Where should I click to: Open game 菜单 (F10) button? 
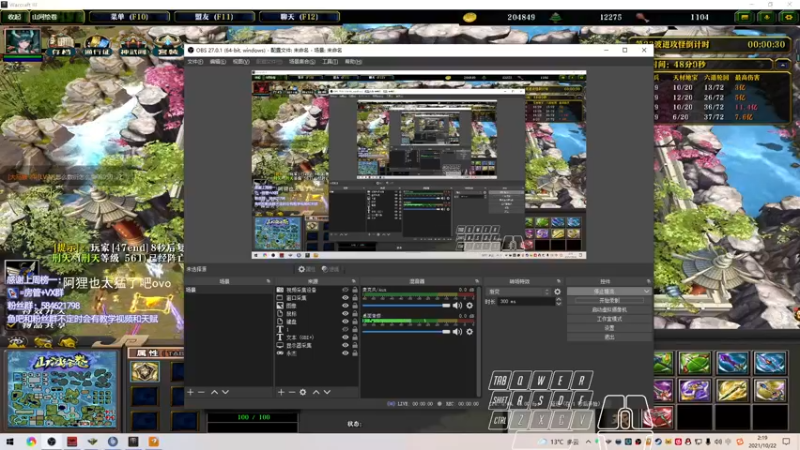pos(129,17)
